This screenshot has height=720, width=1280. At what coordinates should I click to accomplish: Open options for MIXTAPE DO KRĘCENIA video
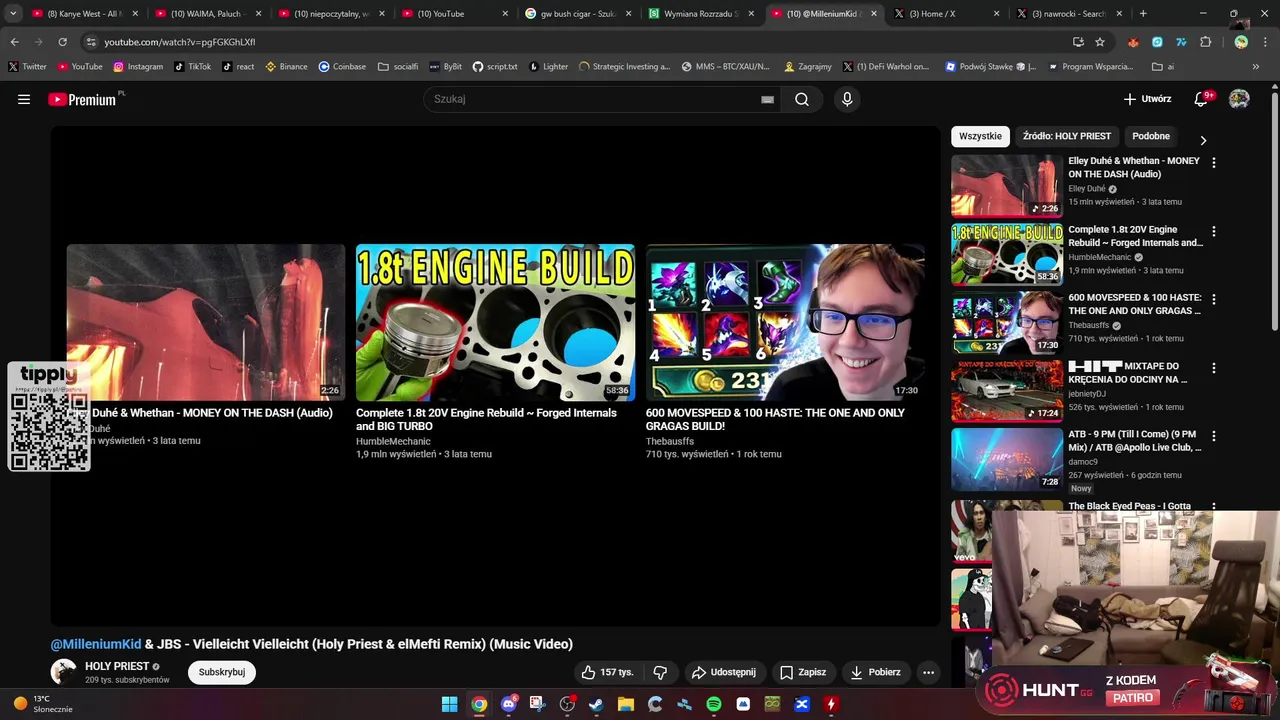tap(1214, 368)
